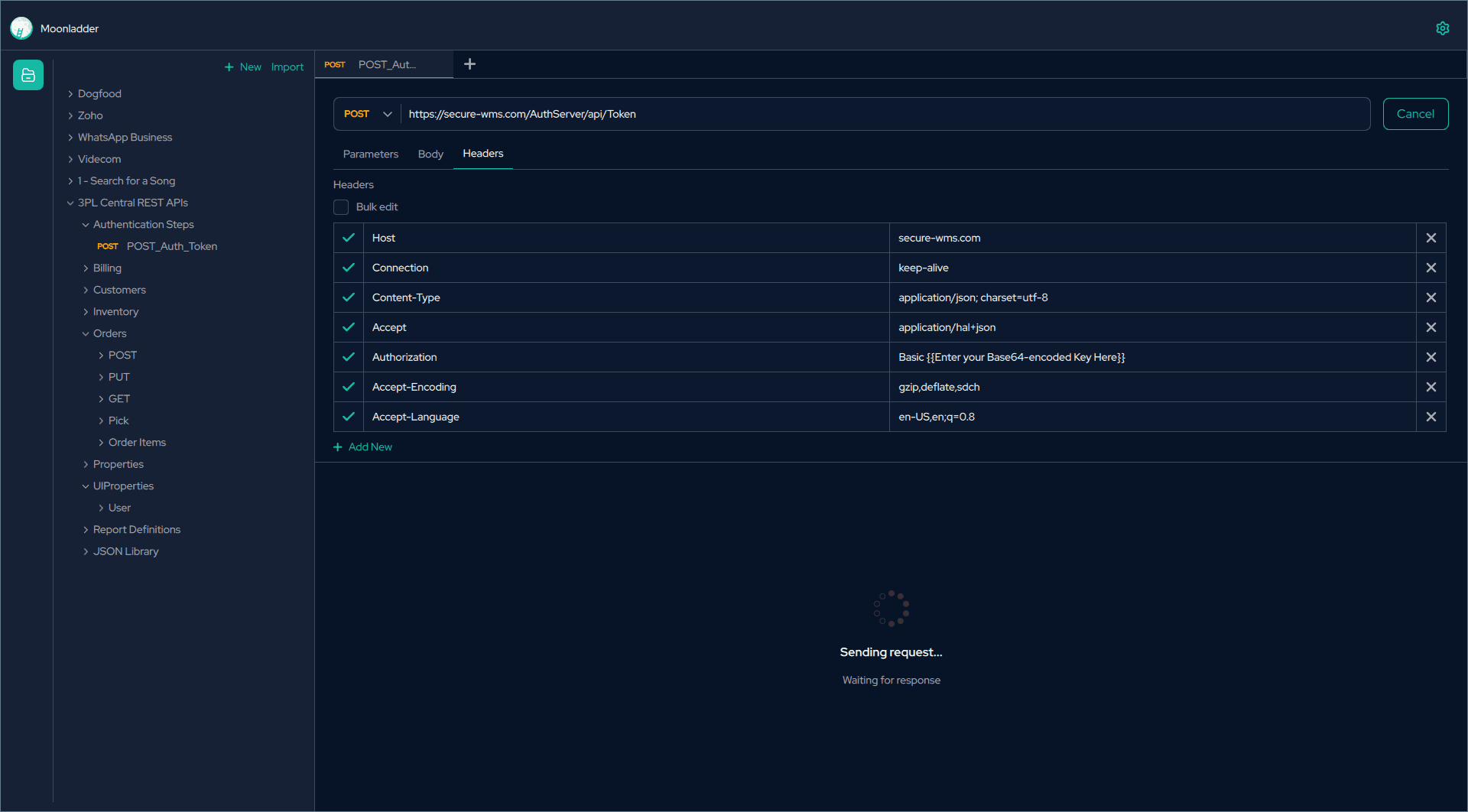Open a new request tab with plus icon
The image size is (1468, 812).
click(469, 64)
